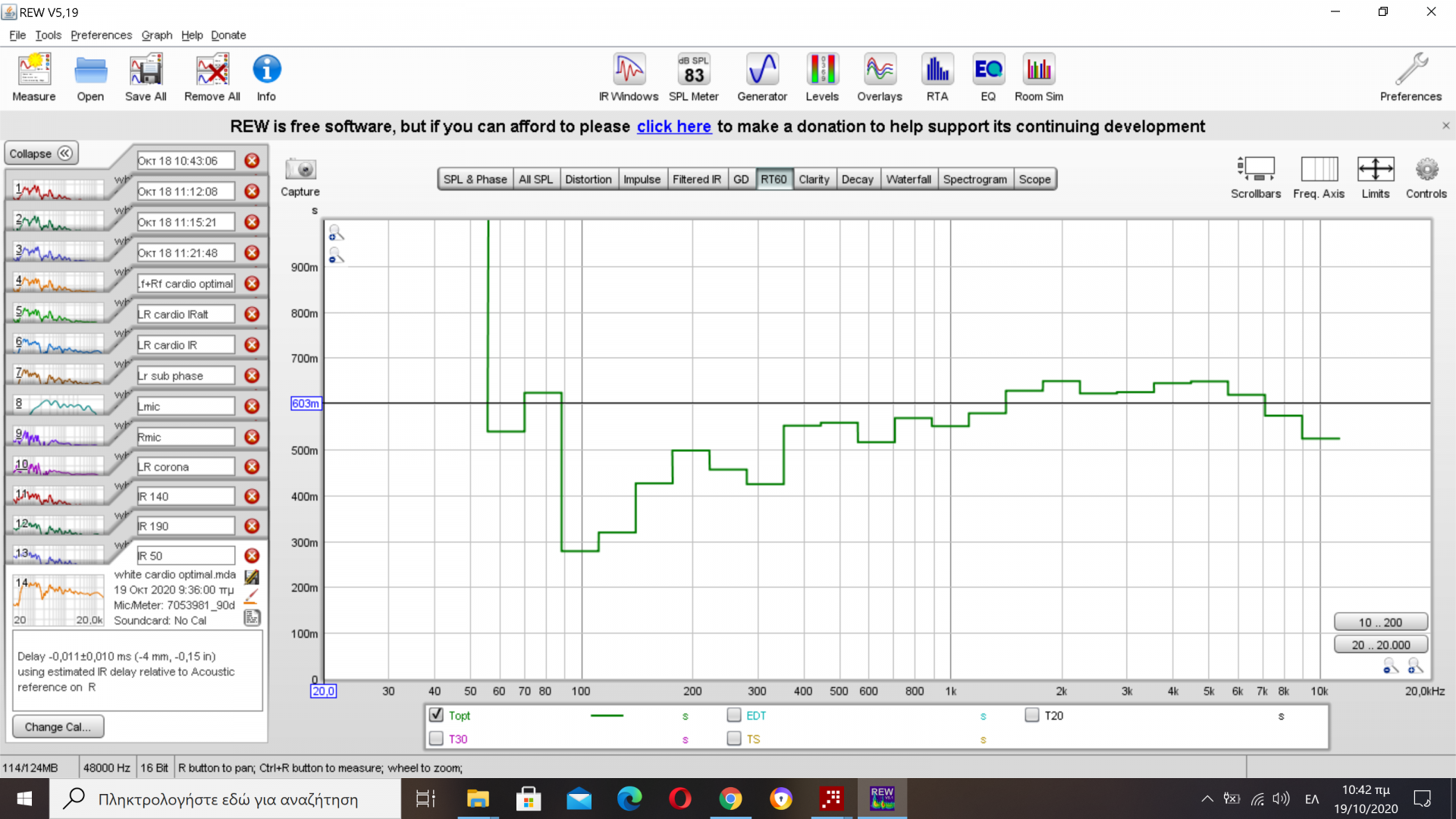Open the RTA analyzer

937,77
